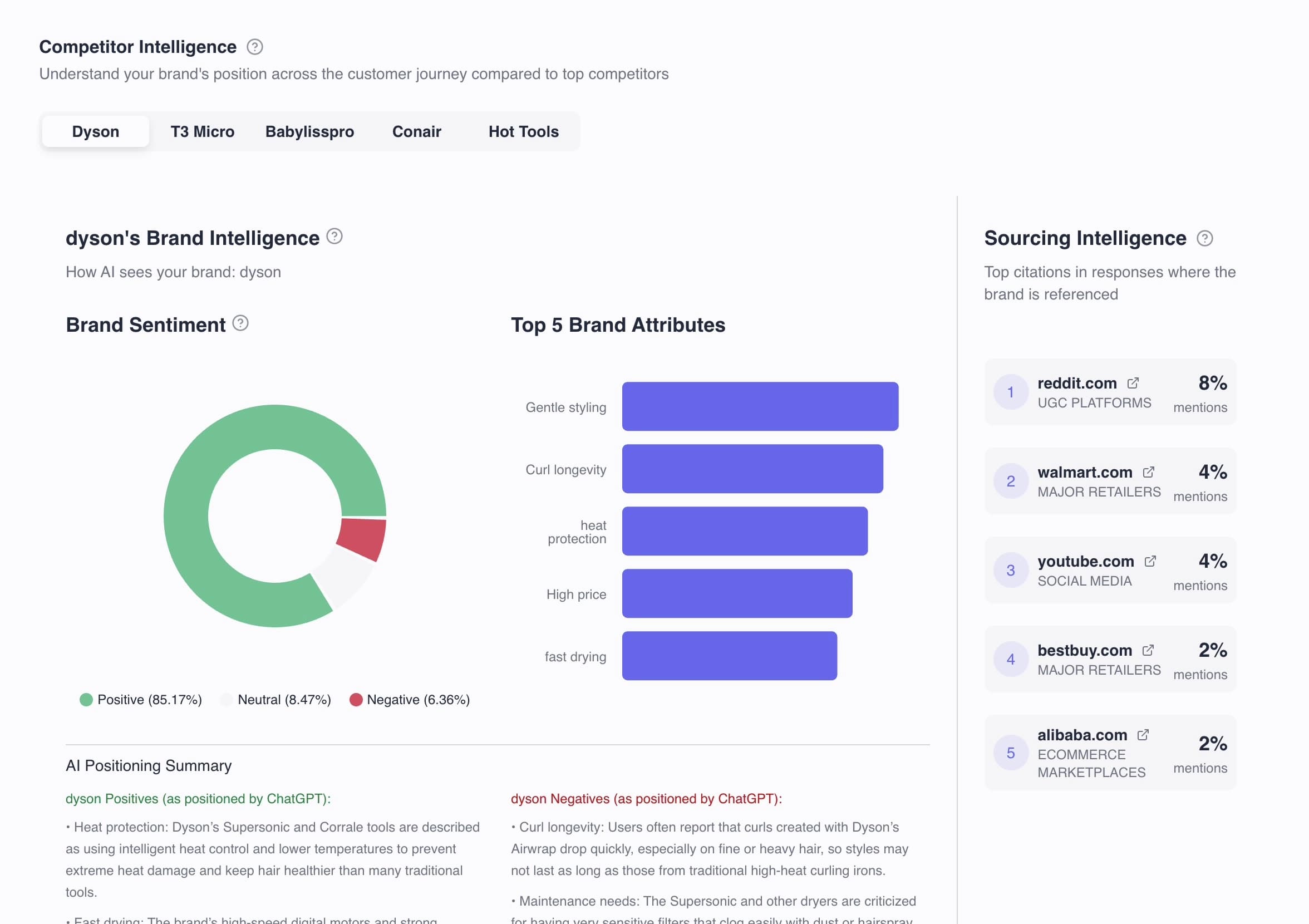Switch to the T3 Micro tab

203,131
